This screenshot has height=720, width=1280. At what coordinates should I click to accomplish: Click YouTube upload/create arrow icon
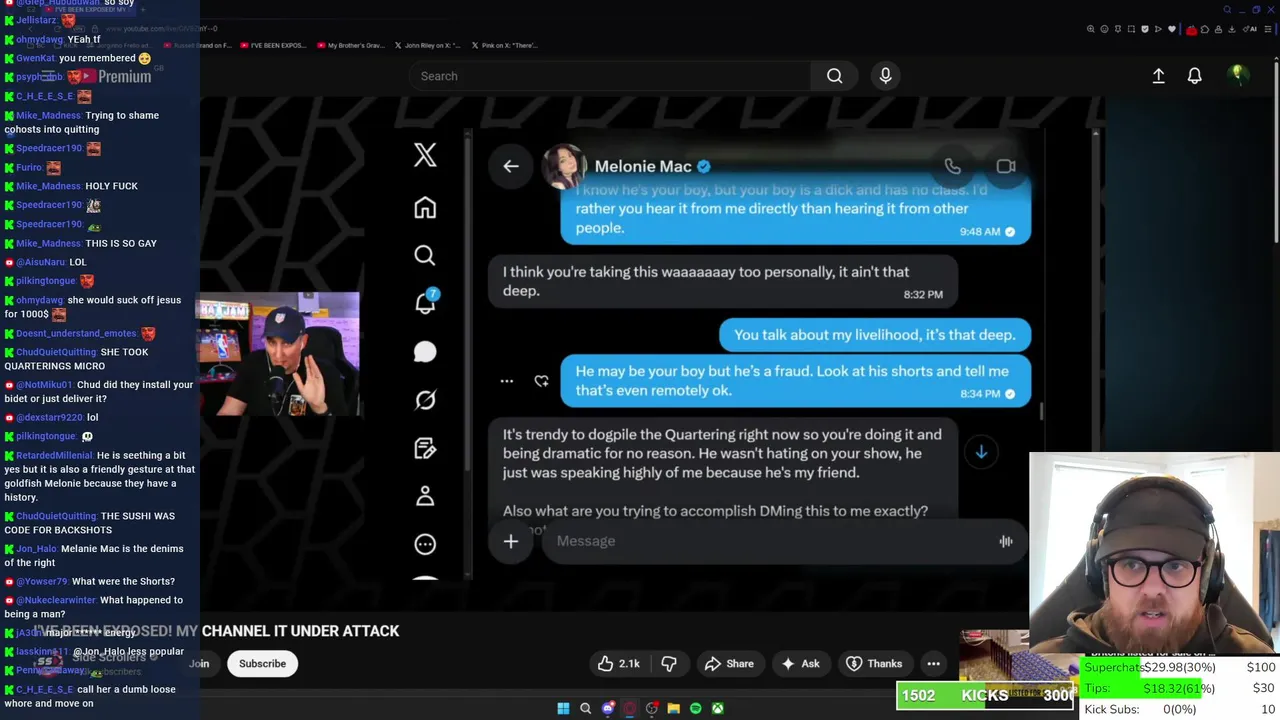(1158, 76)
